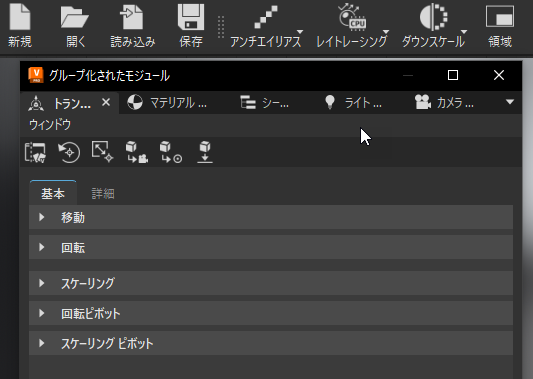Click the first transform toolbar selection icon
The image size is (533, 379).
point(35,152)
